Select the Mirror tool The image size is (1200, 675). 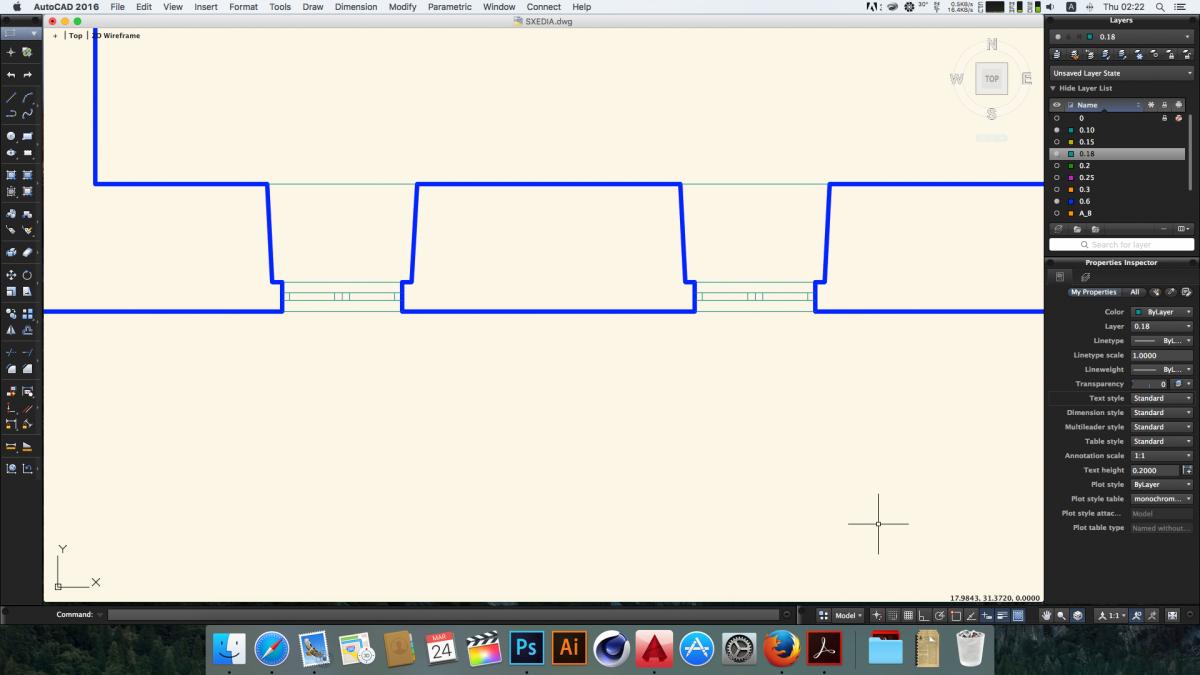11,330
